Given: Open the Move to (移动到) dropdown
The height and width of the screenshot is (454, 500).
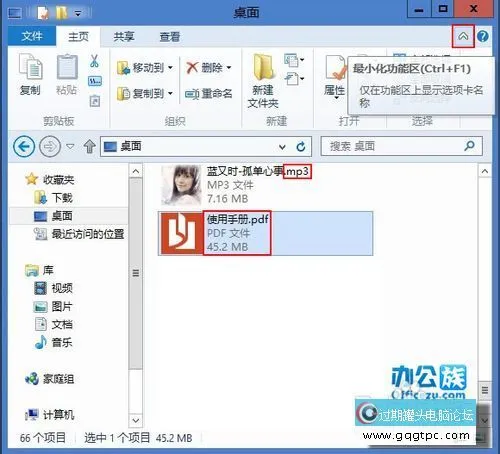Looking at the screenshot, I should [x=145, y=68].
